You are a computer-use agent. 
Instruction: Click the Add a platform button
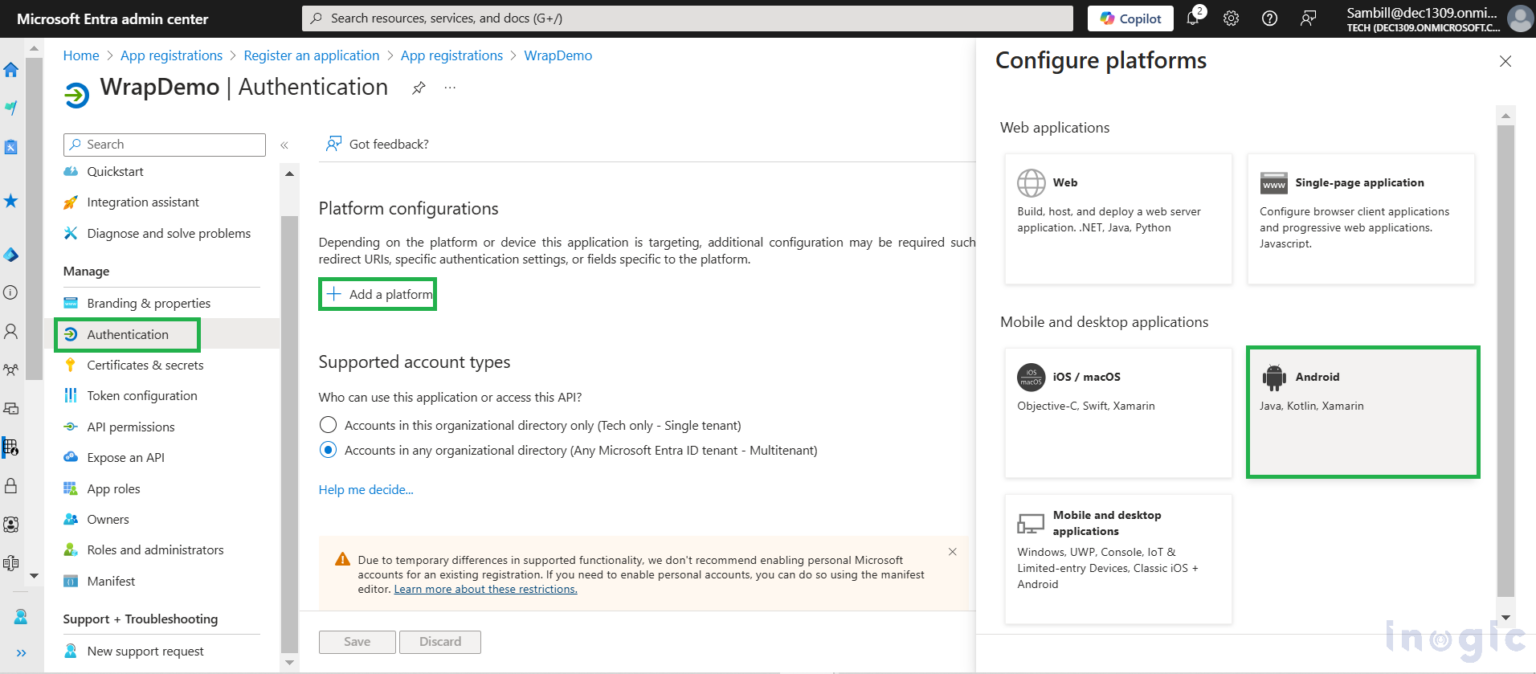click(377, 293)
